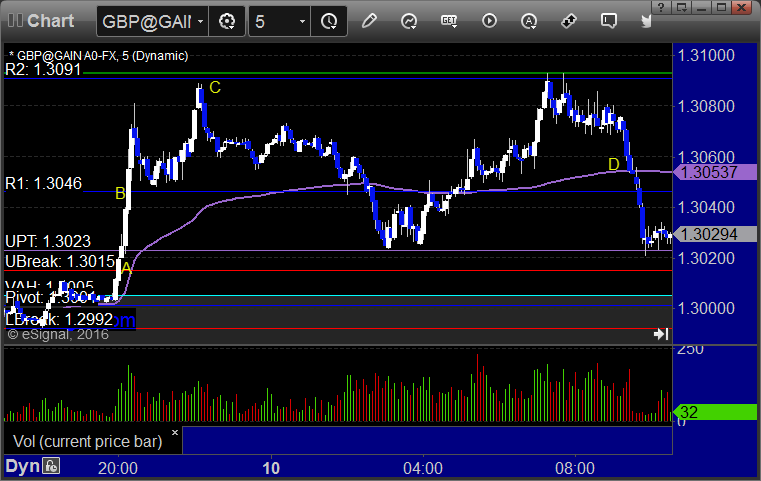
Task: Click the 1.30800 price axis label
Action: (x=706, y=106)
